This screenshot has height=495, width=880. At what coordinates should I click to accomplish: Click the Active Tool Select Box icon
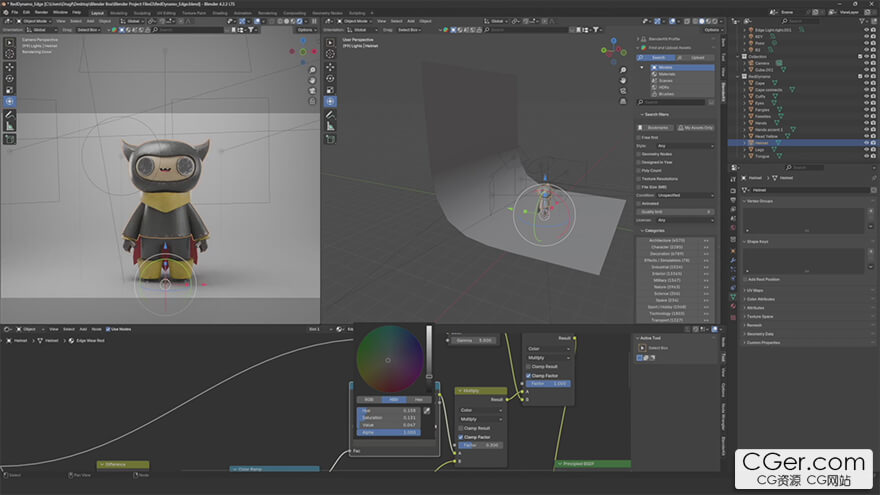pos(642,348)
